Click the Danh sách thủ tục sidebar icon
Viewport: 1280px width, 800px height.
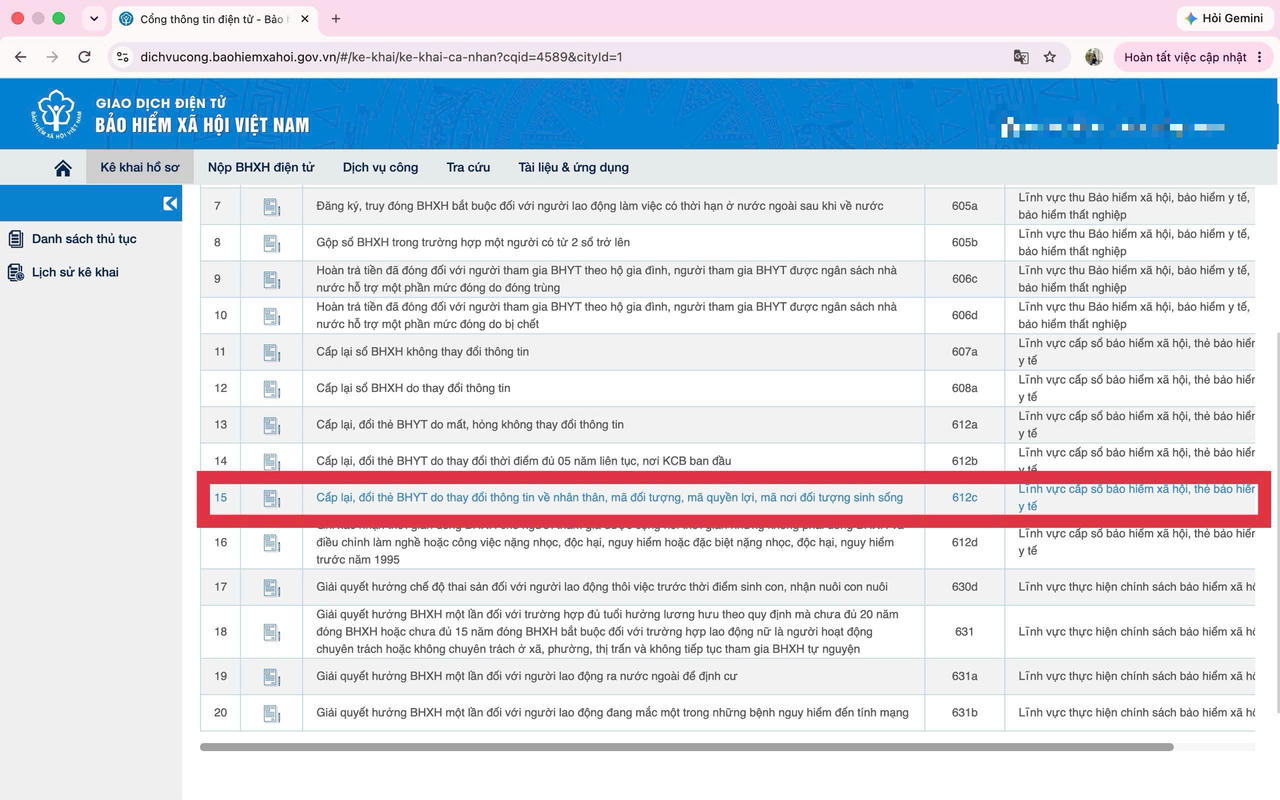pos(16,239)
